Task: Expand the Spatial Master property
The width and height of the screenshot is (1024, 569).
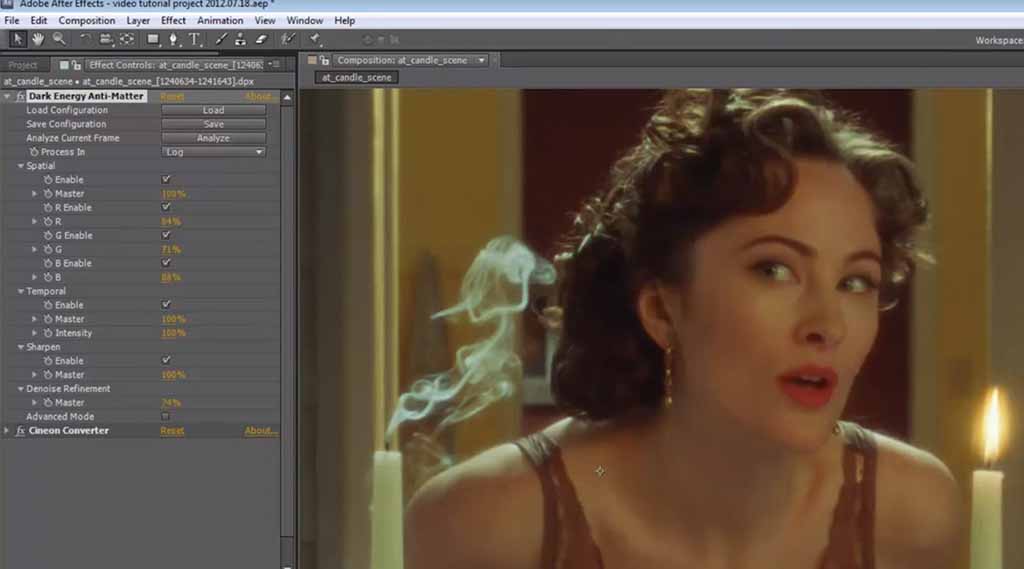Action: (35, 193)
